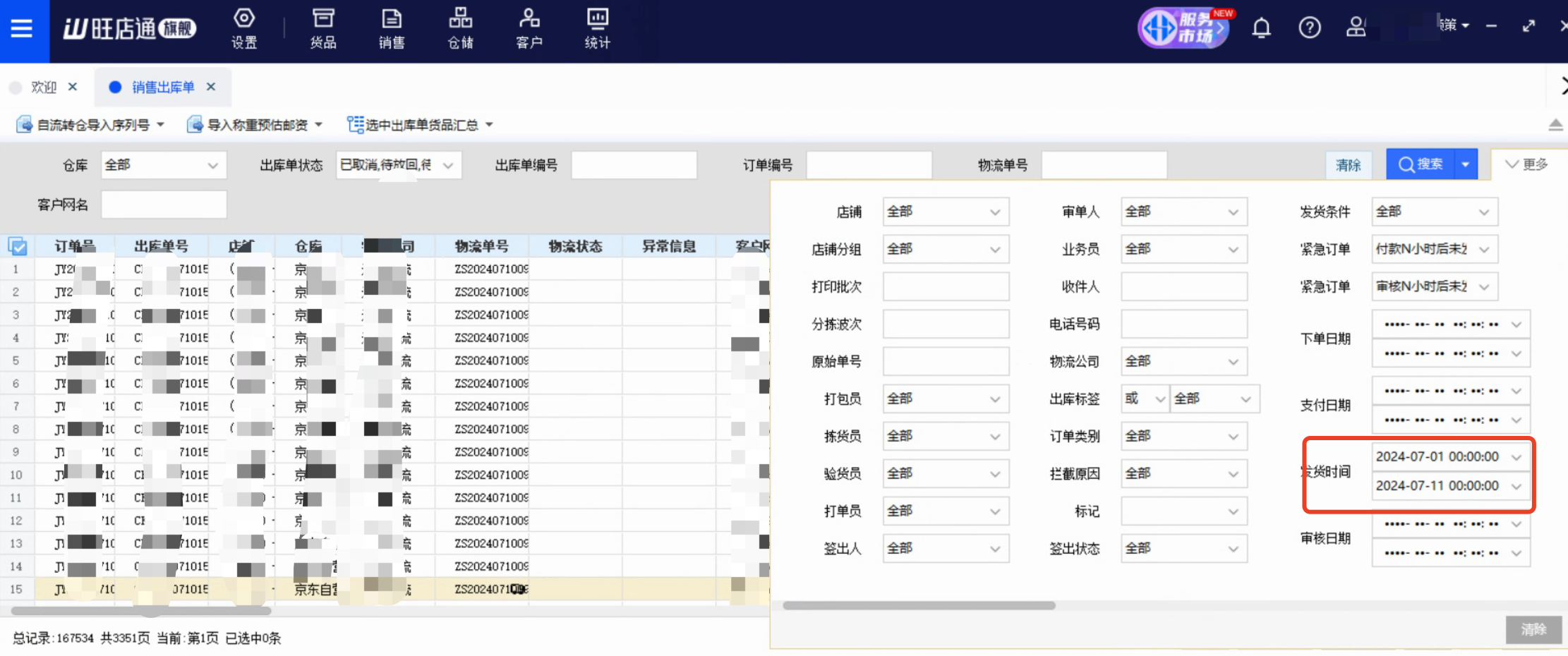Expand the 仓库 warehouse dropdown

[164, 165]
